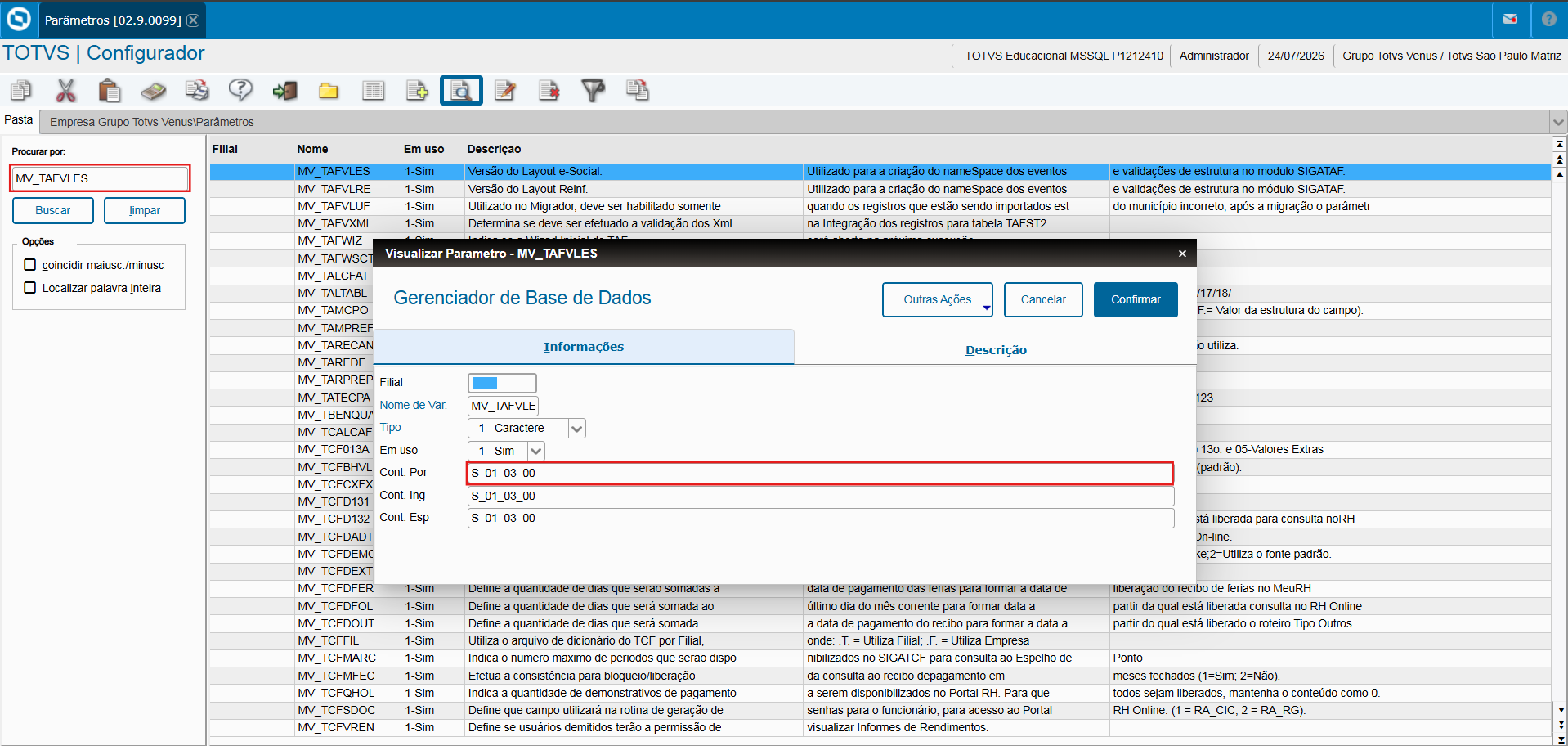
Task: Focus the Procurar por search field
Action: [x=100, y=178]
